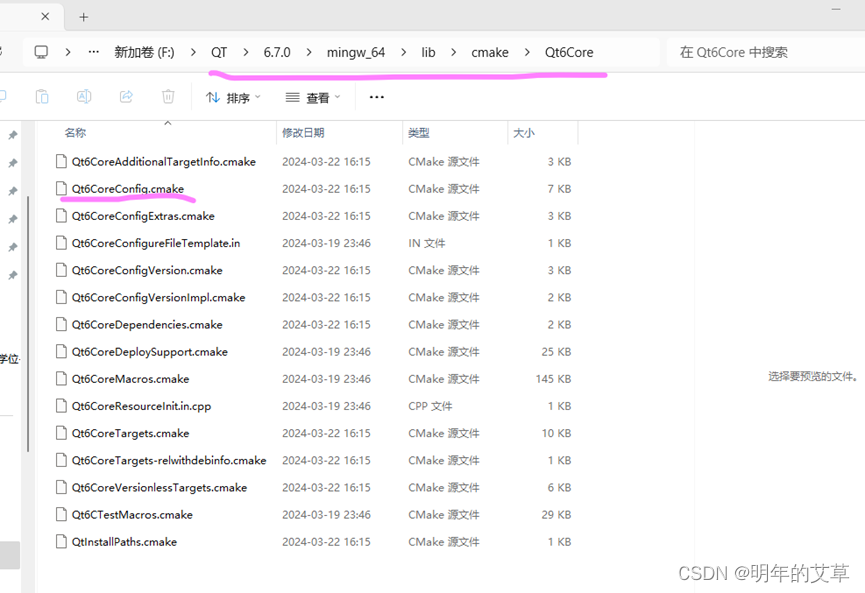
Task: Navigate to cmake breadcrumb folder
Action: pyautogui.click(x=490, y=52)
